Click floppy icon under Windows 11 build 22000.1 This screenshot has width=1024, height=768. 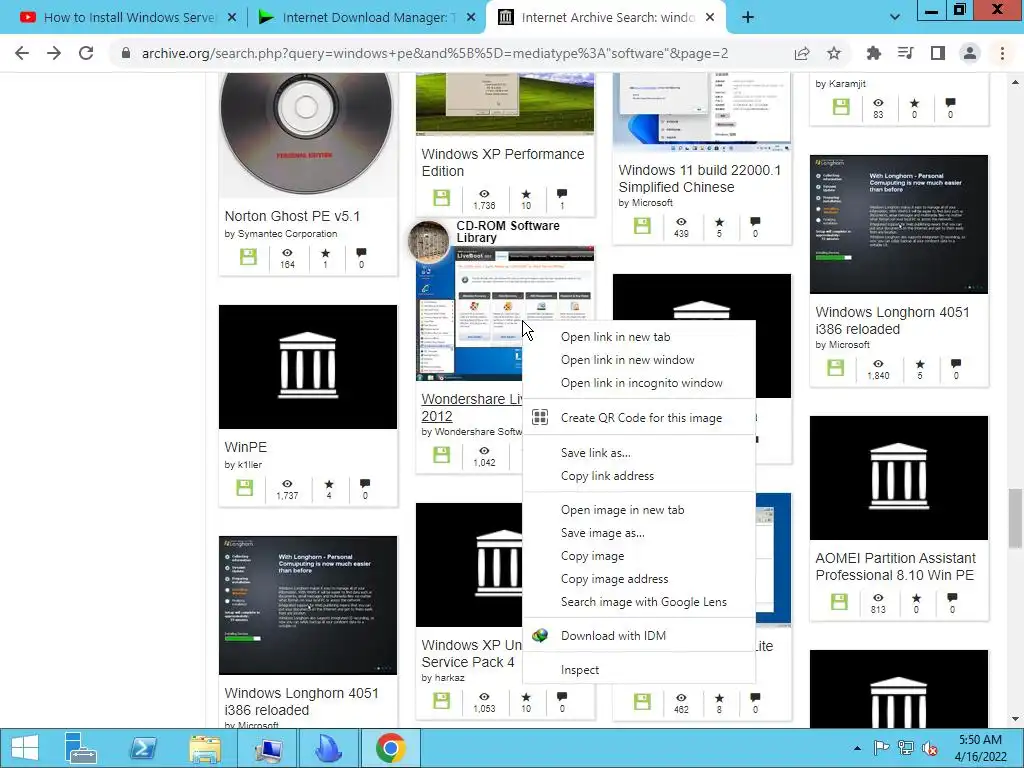click(643, 226)
